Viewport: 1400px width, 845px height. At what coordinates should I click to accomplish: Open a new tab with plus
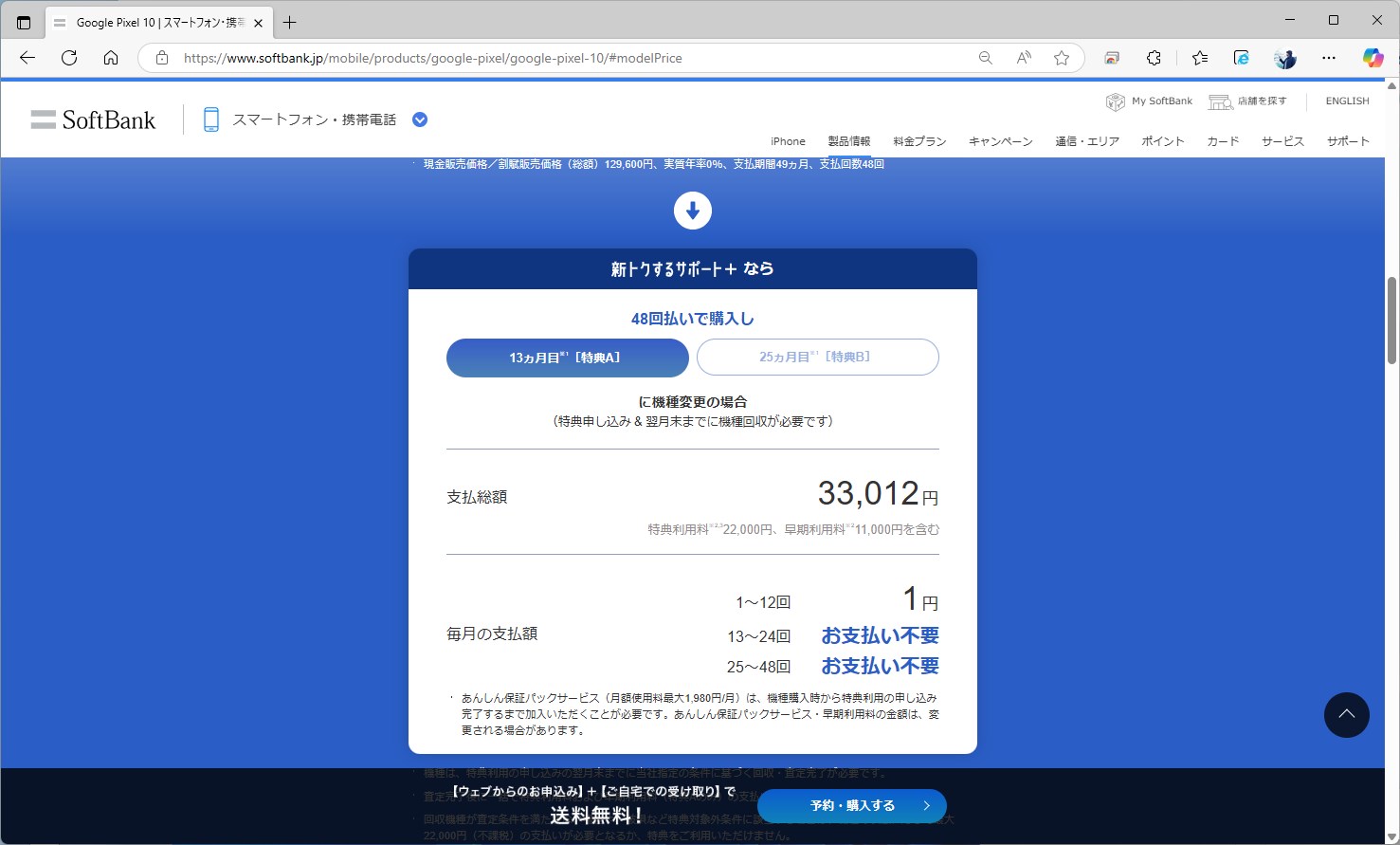coord(290,22)
